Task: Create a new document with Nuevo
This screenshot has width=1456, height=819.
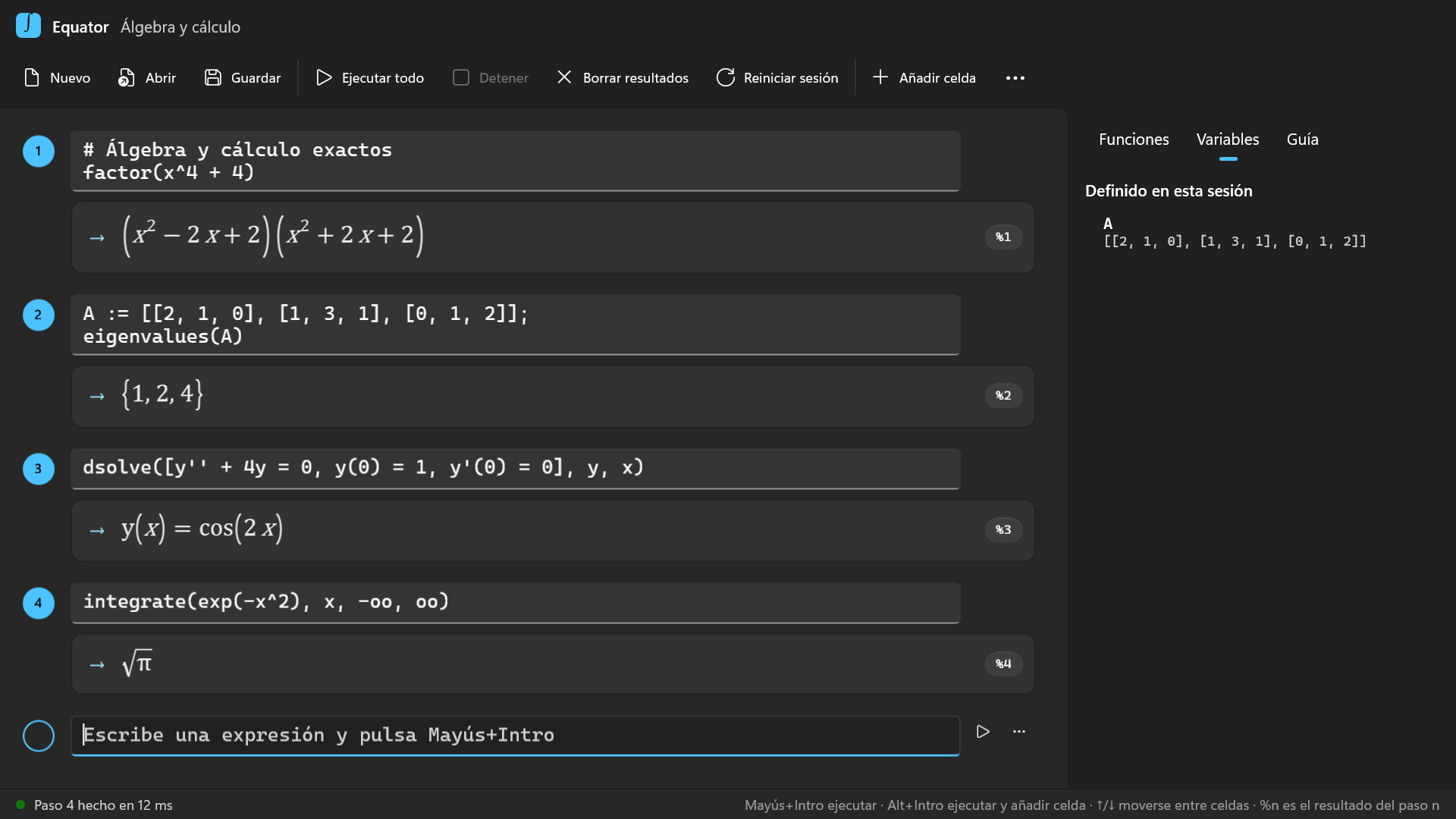Action: point(58,77)
